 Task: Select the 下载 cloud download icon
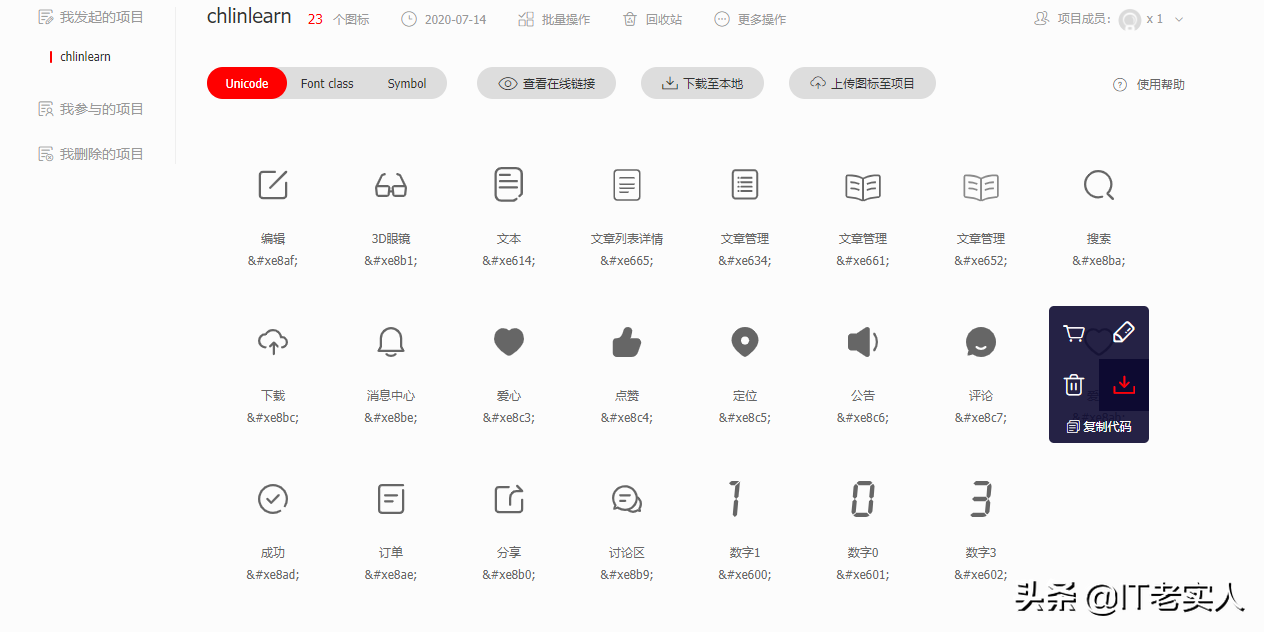(x=272, y=341)
